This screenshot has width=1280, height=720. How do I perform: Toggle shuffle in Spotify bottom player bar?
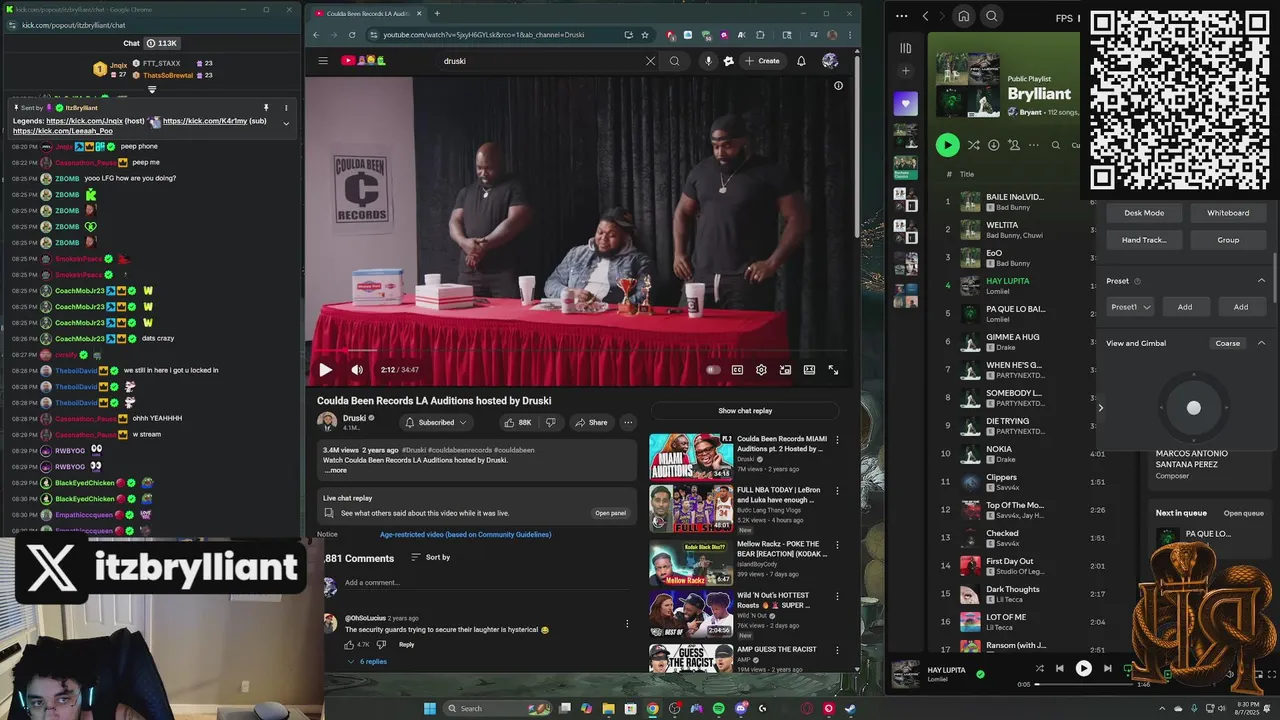1039,669
